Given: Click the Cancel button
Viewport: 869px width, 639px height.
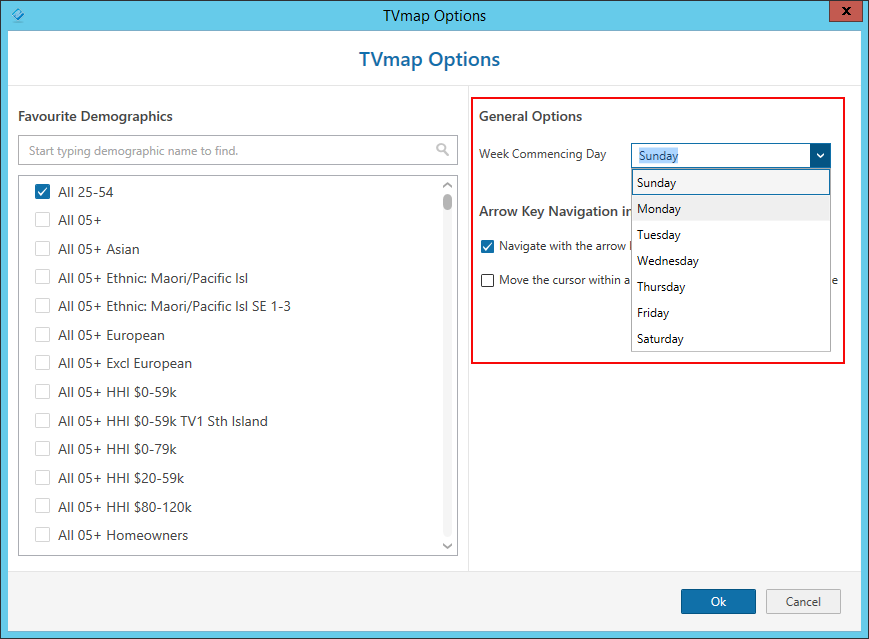Looking at the screenshot, I should tap(803, 601).
